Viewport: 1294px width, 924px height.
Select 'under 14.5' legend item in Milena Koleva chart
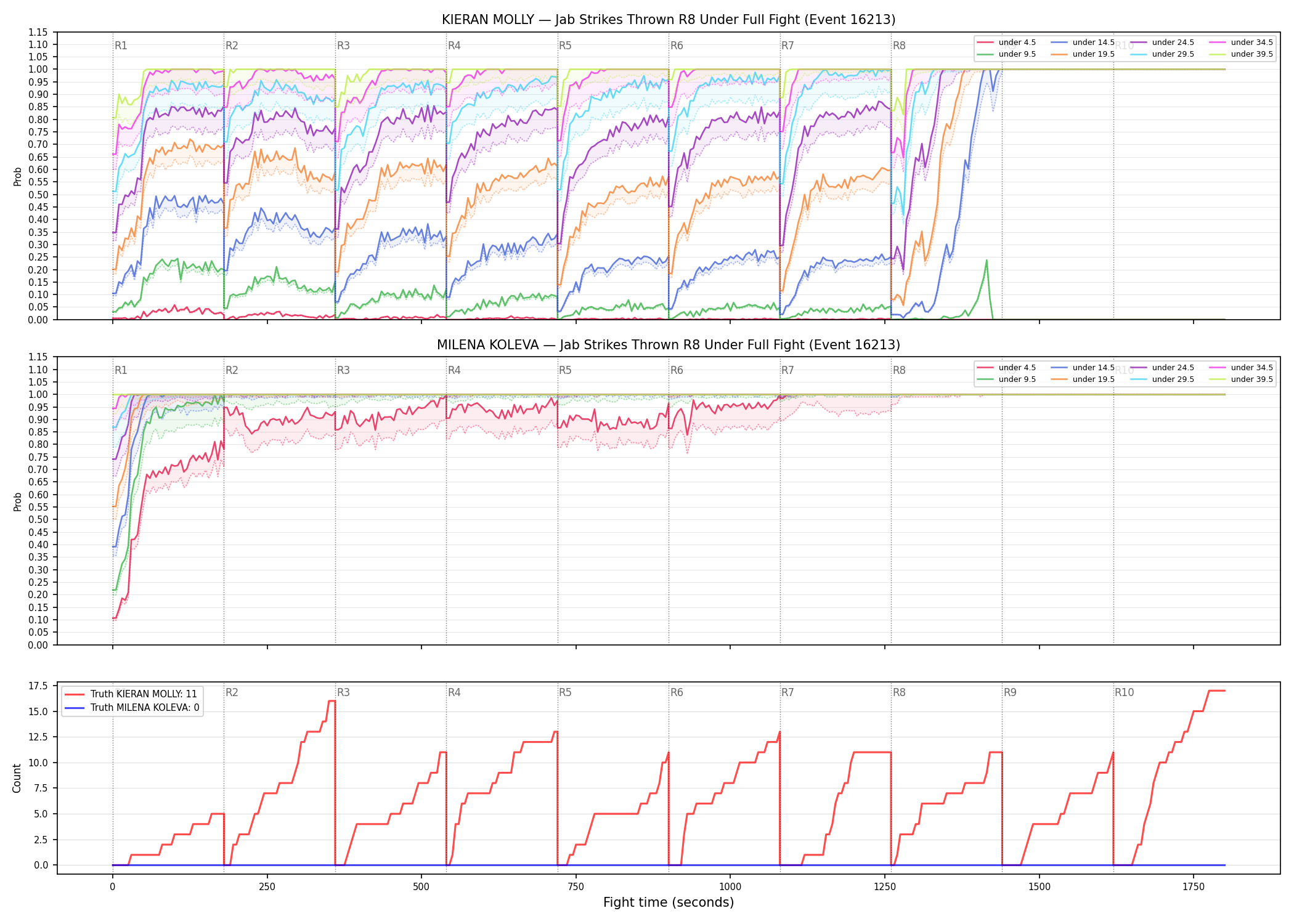[x=1083, y=368]
